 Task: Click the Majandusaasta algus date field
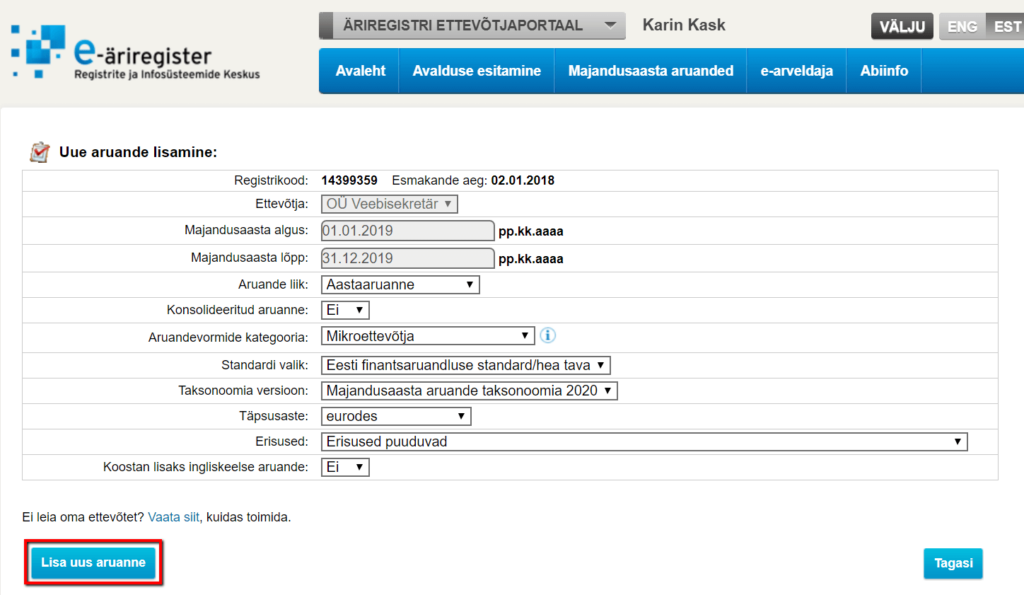click(407, 231)
